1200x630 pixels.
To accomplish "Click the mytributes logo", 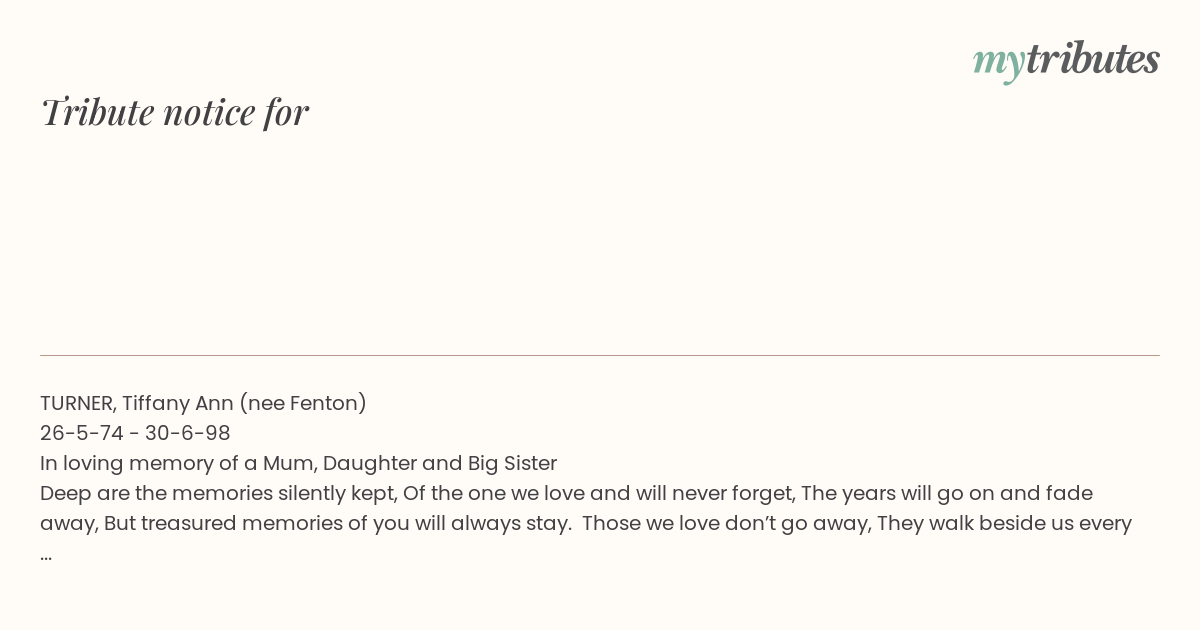I will [1066, 60].
